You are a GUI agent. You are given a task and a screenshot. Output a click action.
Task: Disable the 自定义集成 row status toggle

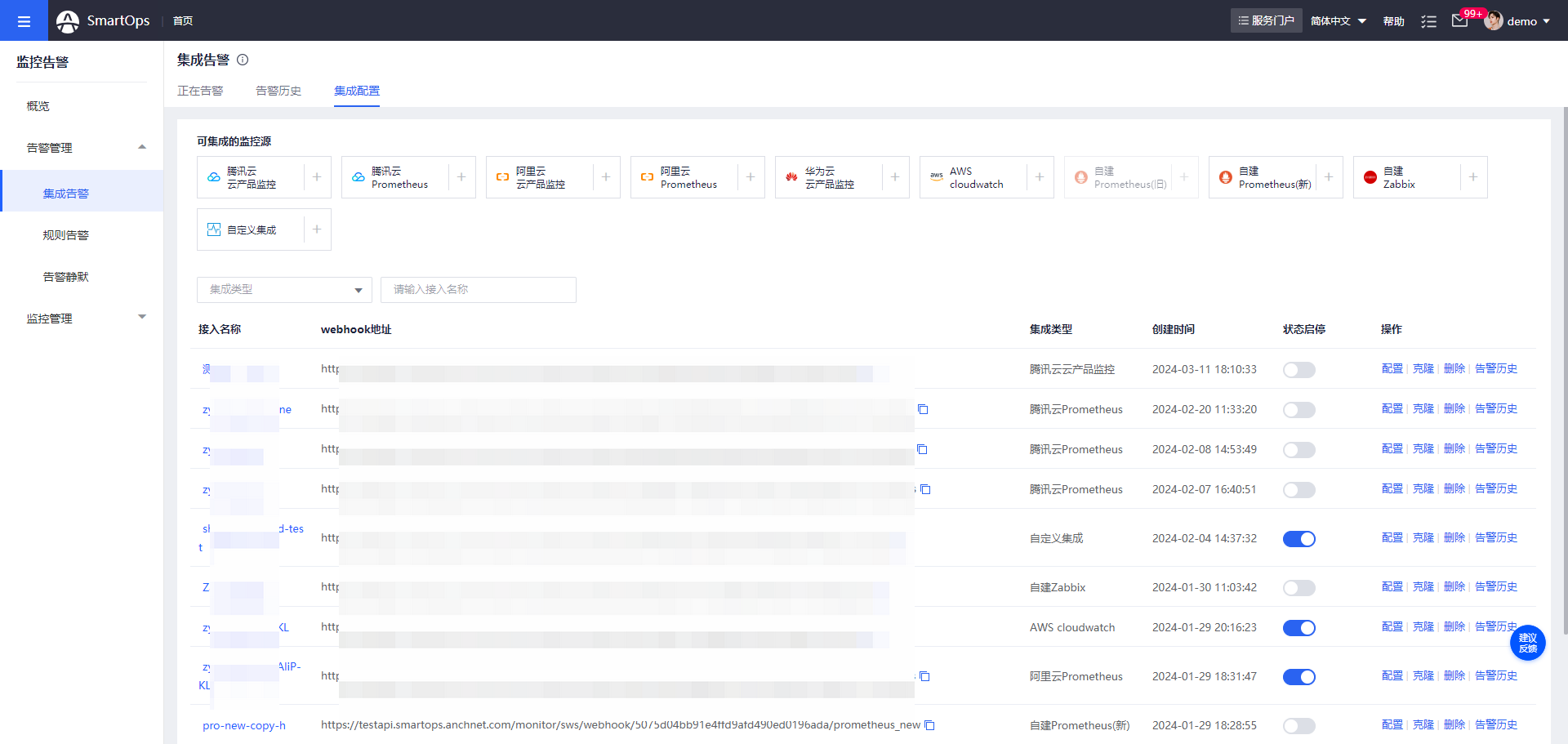(x=1298, y=539)
